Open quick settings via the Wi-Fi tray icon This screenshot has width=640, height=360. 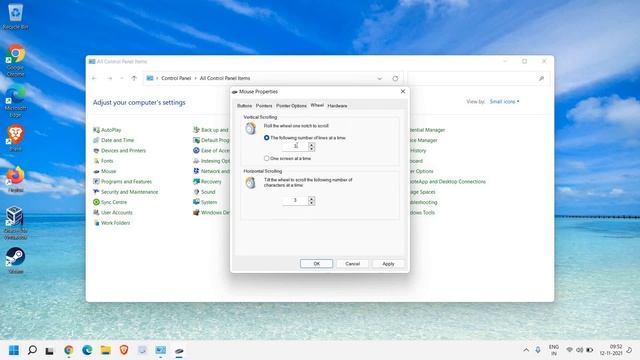coord(569,350)
